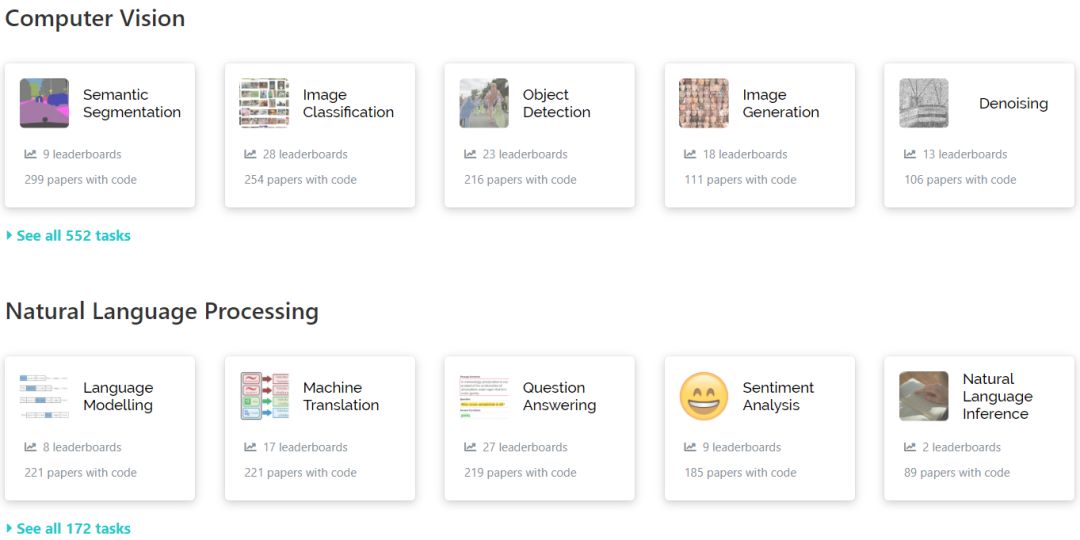Viewport: 1080px width, 540px height.
Task: Open 185 papers with code link
Action: pyautogui.click(x=740, y=473)
